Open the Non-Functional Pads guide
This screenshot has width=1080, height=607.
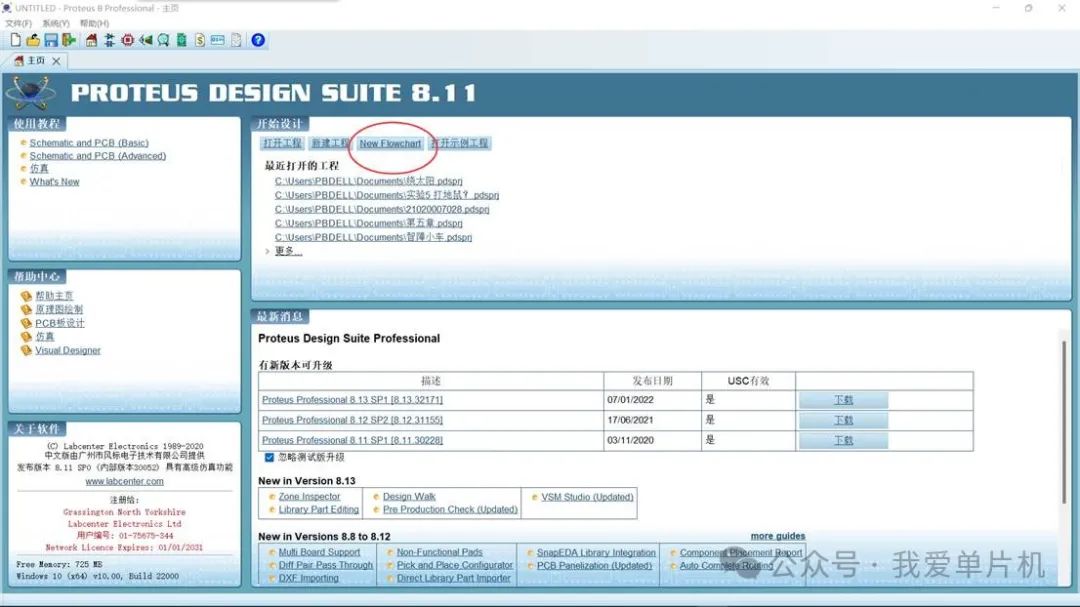(439, 553)
